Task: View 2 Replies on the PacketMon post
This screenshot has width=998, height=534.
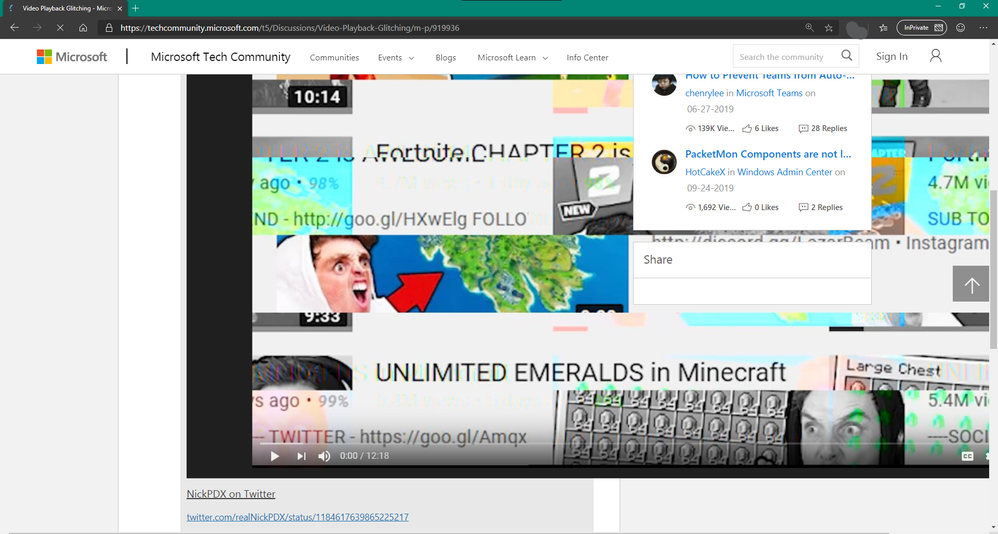Action: coord(820,207)
